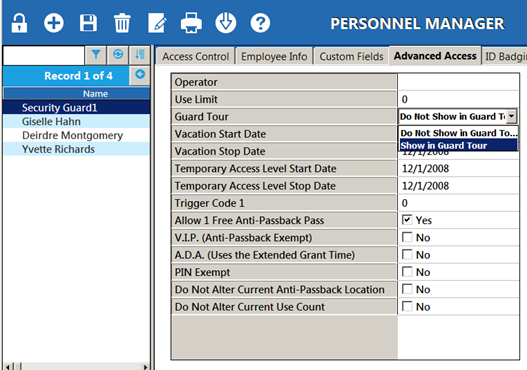This screenshot has width=527, height=370.
Task: Pick Do Not Show in Guard Tour option
Action: [458, 133]
